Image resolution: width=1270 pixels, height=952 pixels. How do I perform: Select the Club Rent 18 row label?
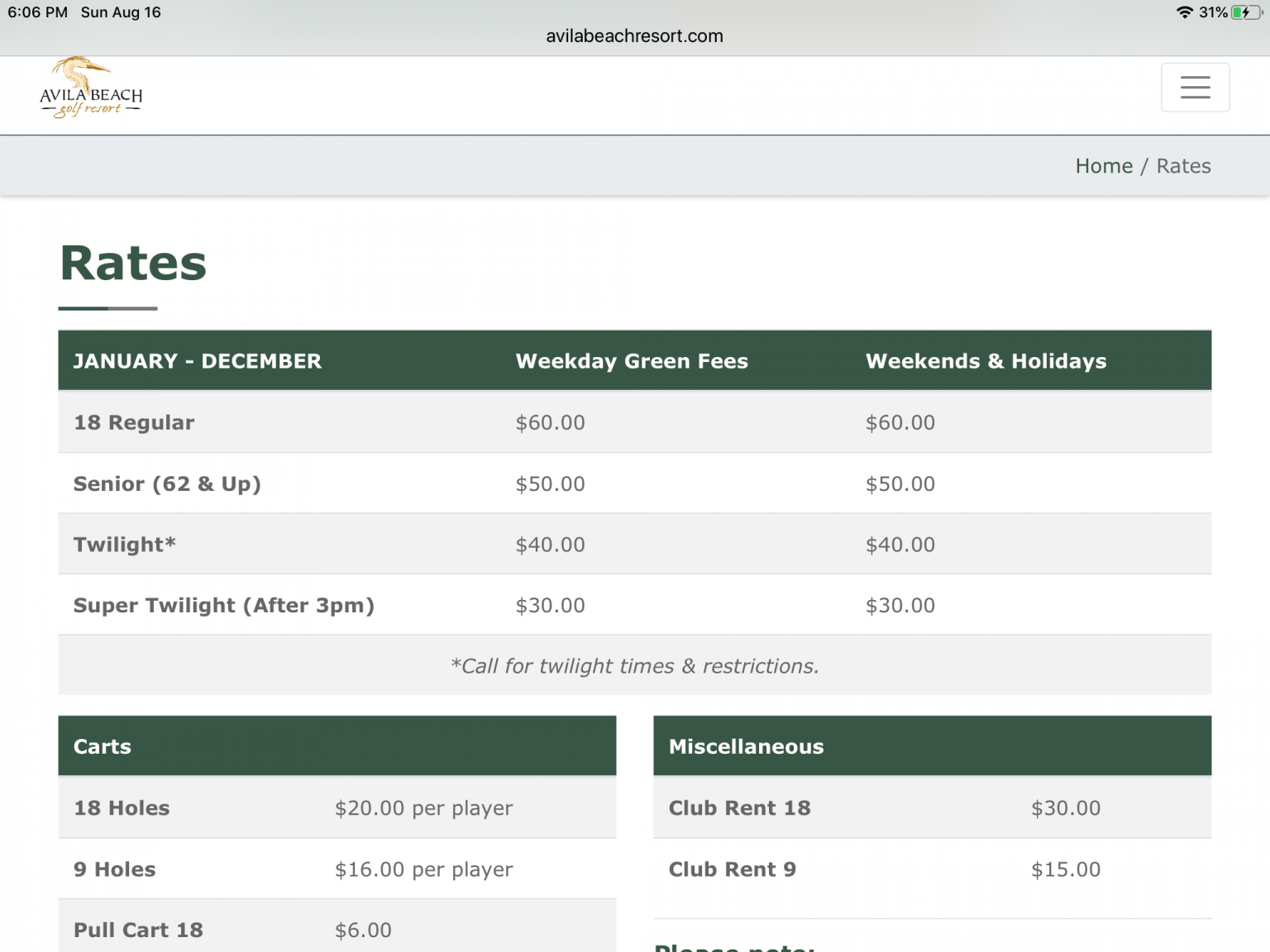pyautogui.click(x=739, y=808)
